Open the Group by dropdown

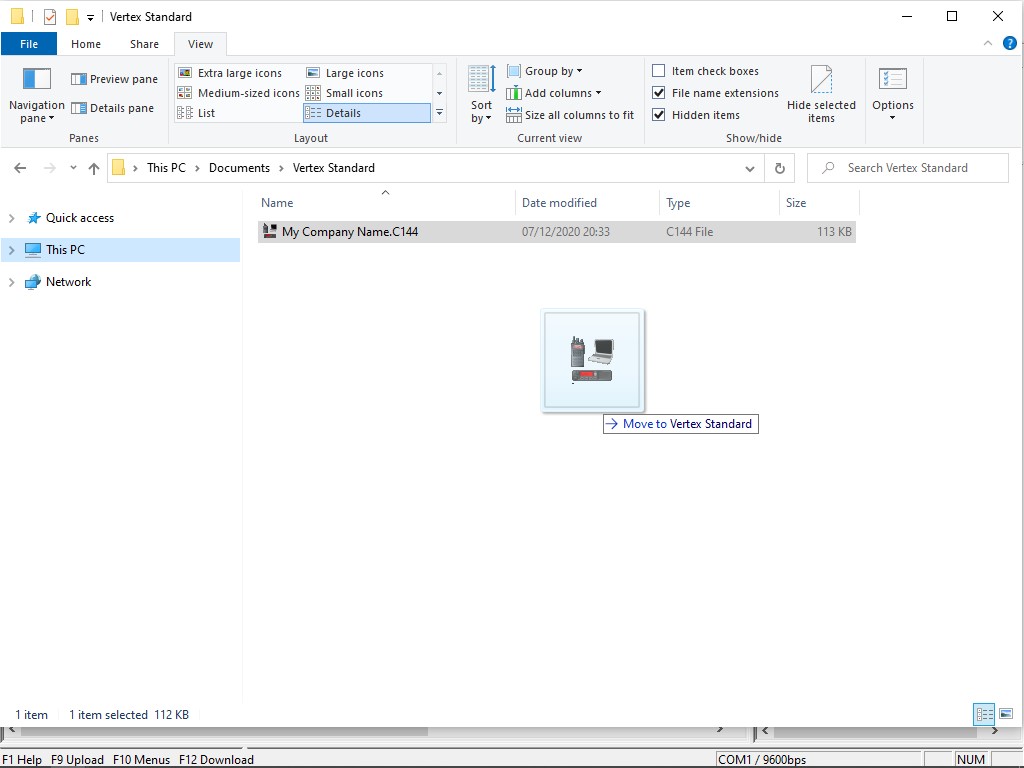pos(545,71)
